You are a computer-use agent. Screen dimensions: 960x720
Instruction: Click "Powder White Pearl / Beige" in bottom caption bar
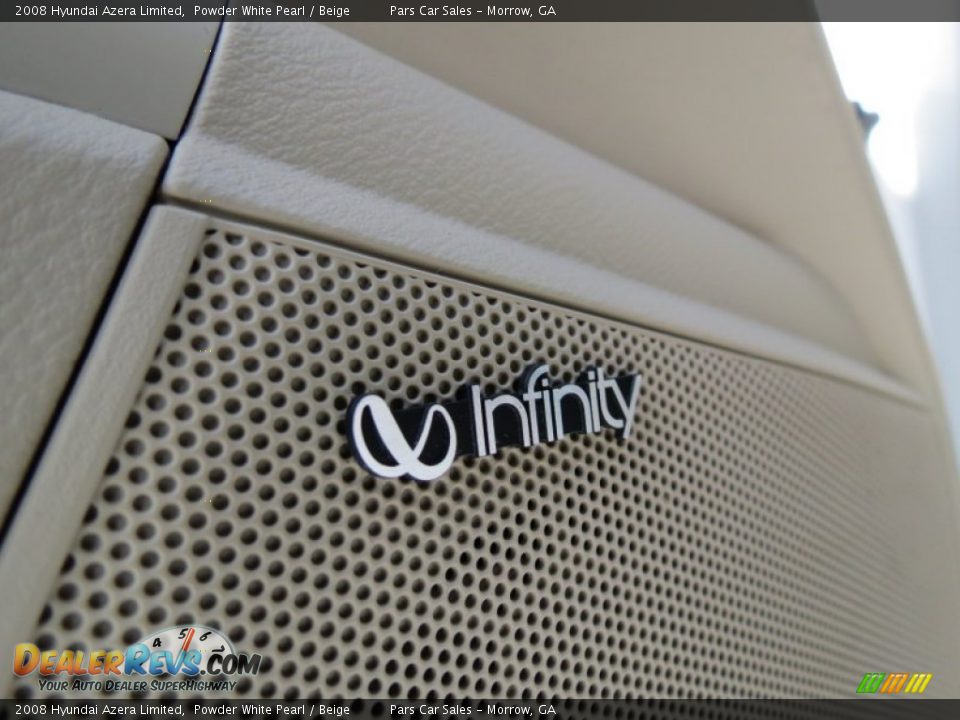tap(272, 710)
